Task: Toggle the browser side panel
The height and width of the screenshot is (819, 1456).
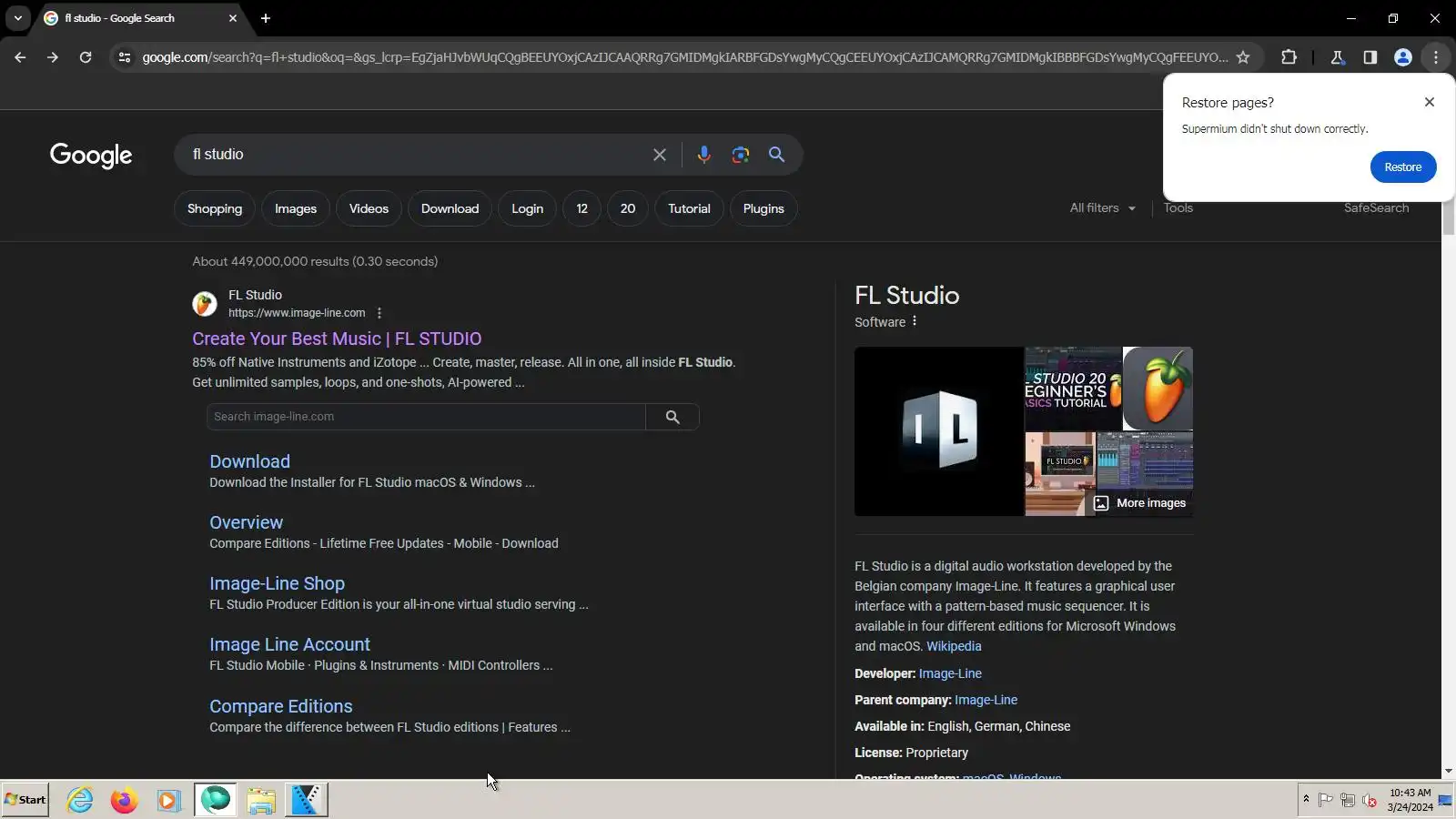Action: [x=1370, y=57]
